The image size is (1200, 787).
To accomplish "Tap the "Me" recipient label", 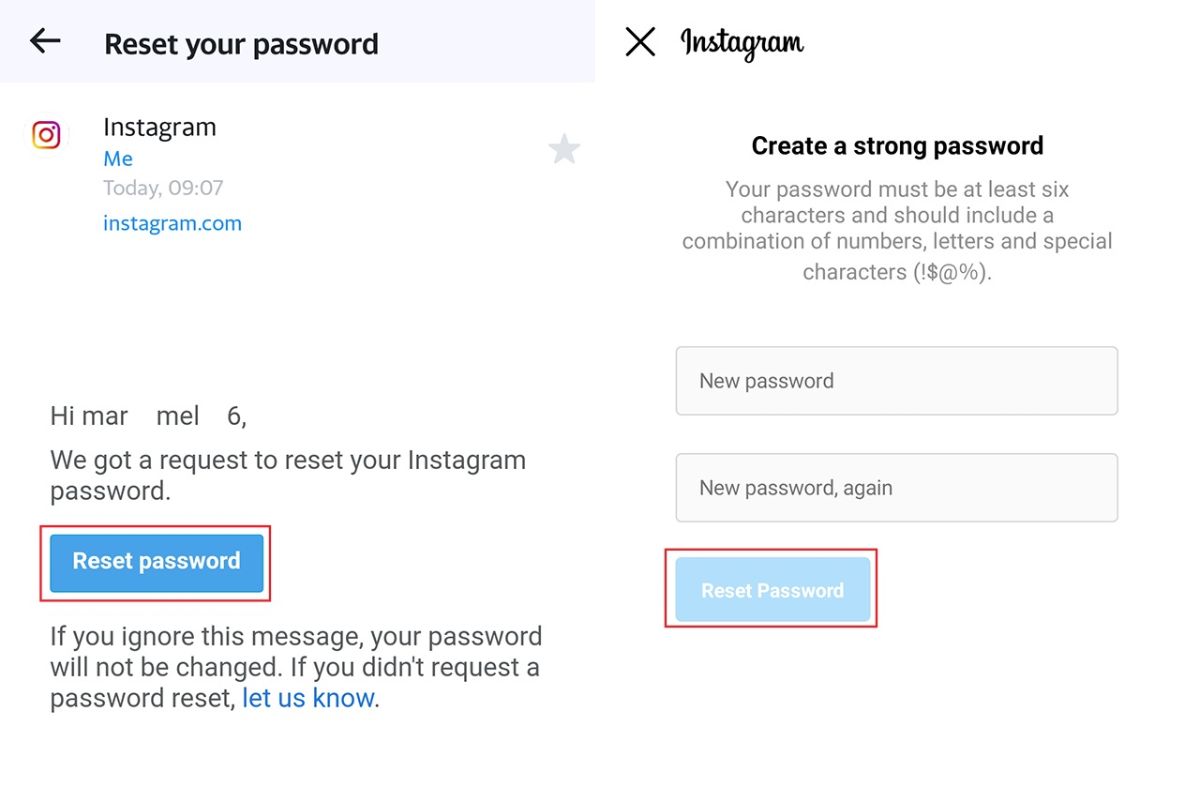I will pos(118,159).
